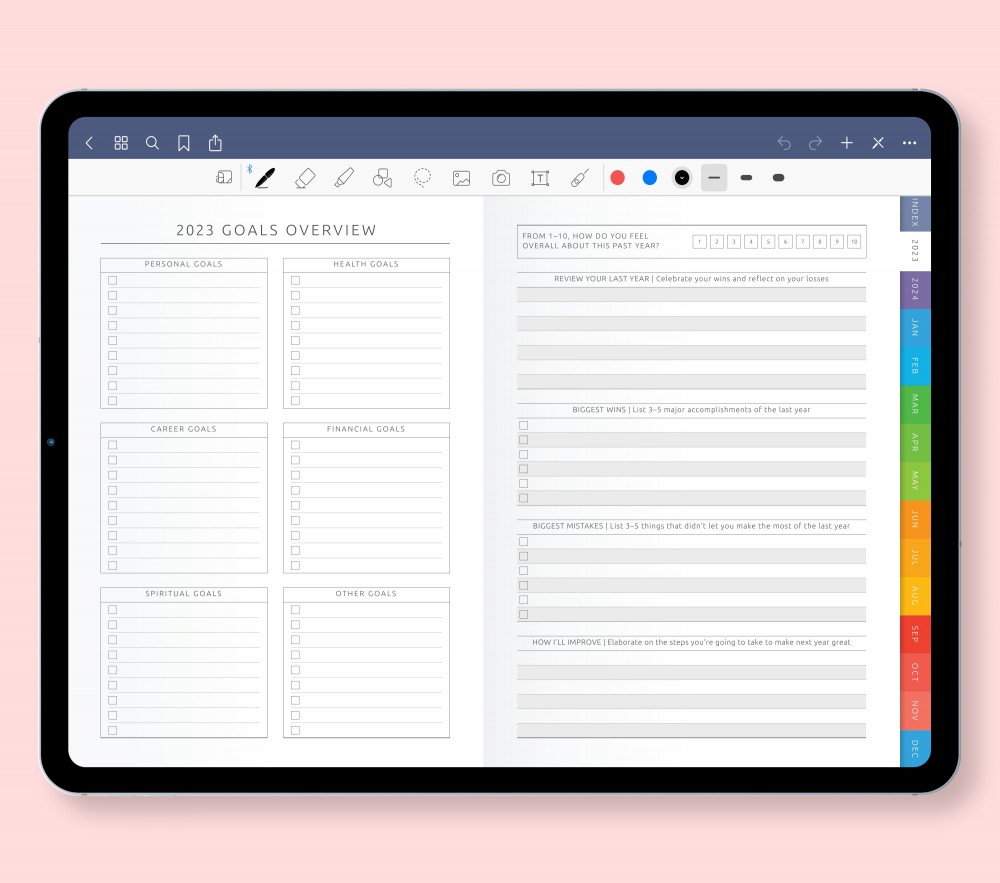Image resolution: width=1000 pixels, height=883 pixels.
Task: Mark rating box 5 for the past year
Action: pyautogui.click(x=768, y=242)
